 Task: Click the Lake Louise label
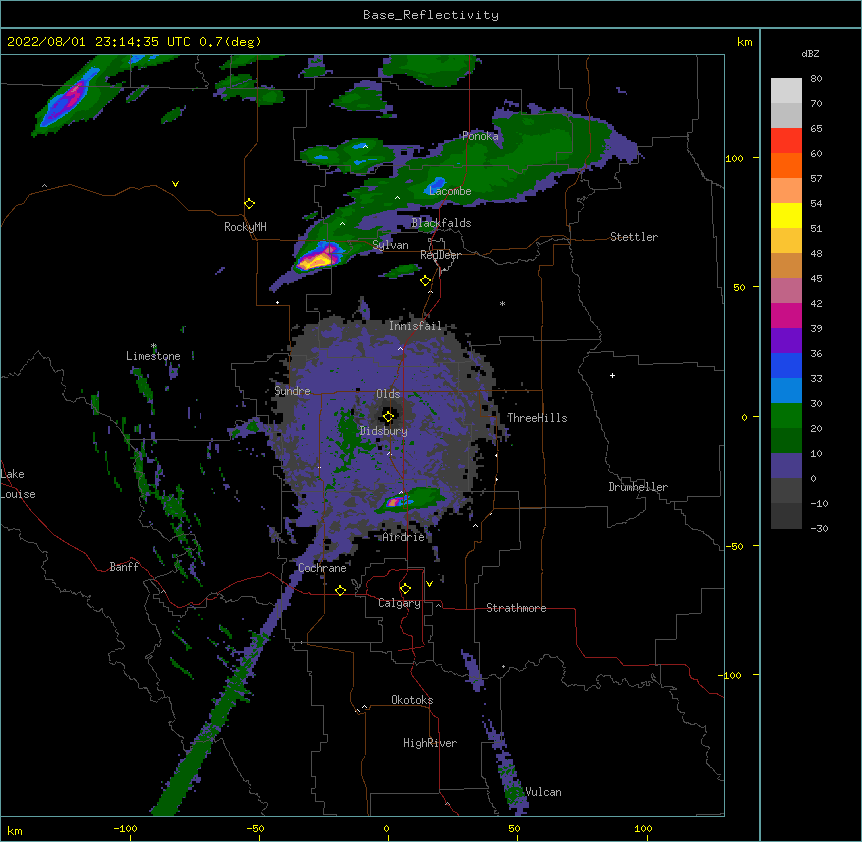coord(17,484)
